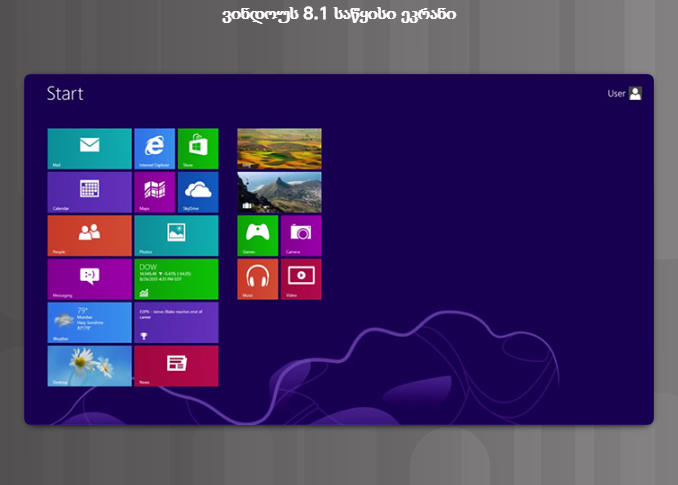Open the Sports trophy tile
The image size is (678, 485).
click(176, 323)
